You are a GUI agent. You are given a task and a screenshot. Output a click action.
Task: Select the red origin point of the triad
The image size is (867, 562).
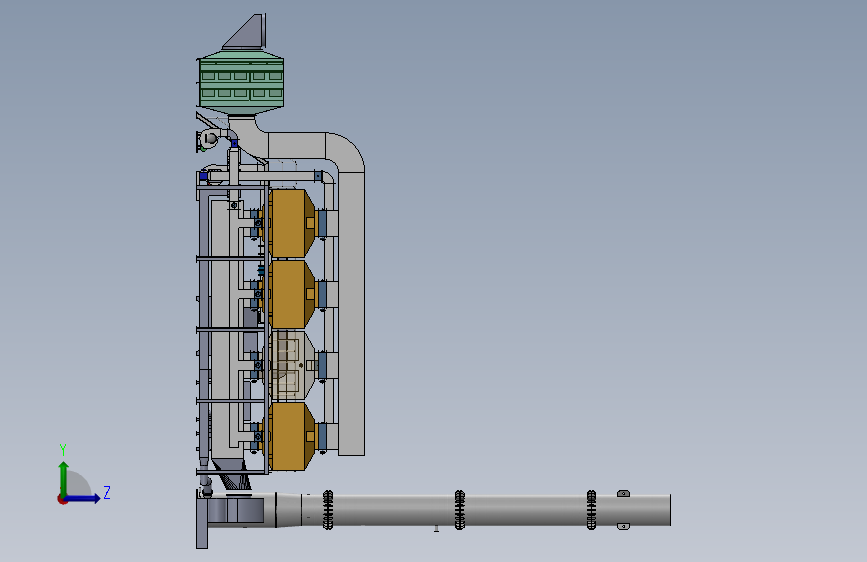pos(61,499)
